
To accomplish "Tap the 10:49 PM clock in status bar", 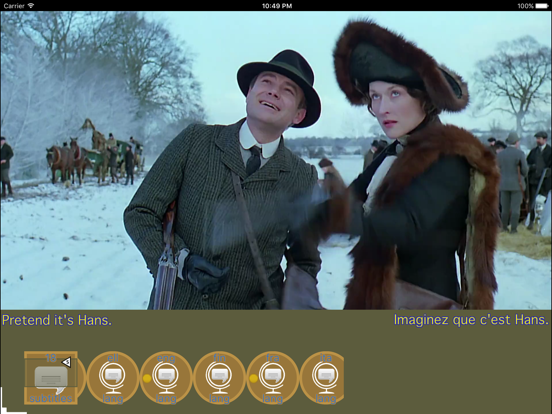I will pyautogui.click(x=277, y=6).
